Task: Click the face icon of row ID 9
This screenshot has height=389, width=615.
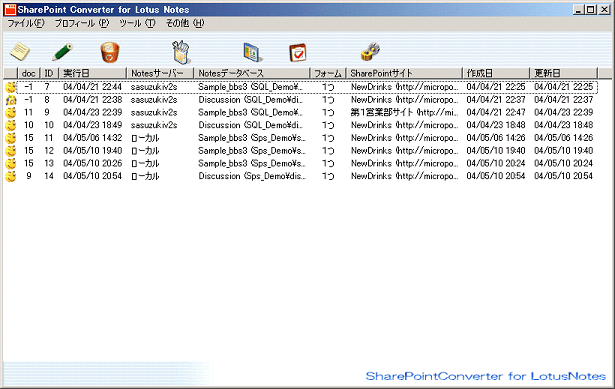Action: coord(11,113)
